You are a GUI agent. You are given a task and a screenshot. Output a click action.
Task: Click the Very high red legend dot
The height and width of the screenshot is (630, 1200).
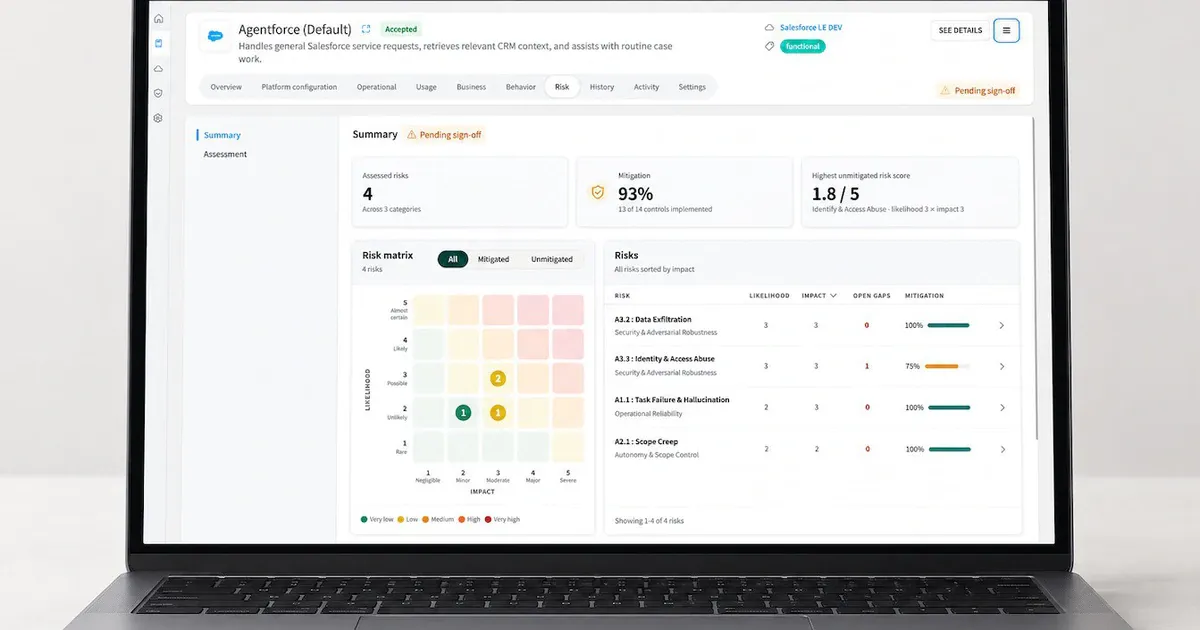(x=487, y=520)
